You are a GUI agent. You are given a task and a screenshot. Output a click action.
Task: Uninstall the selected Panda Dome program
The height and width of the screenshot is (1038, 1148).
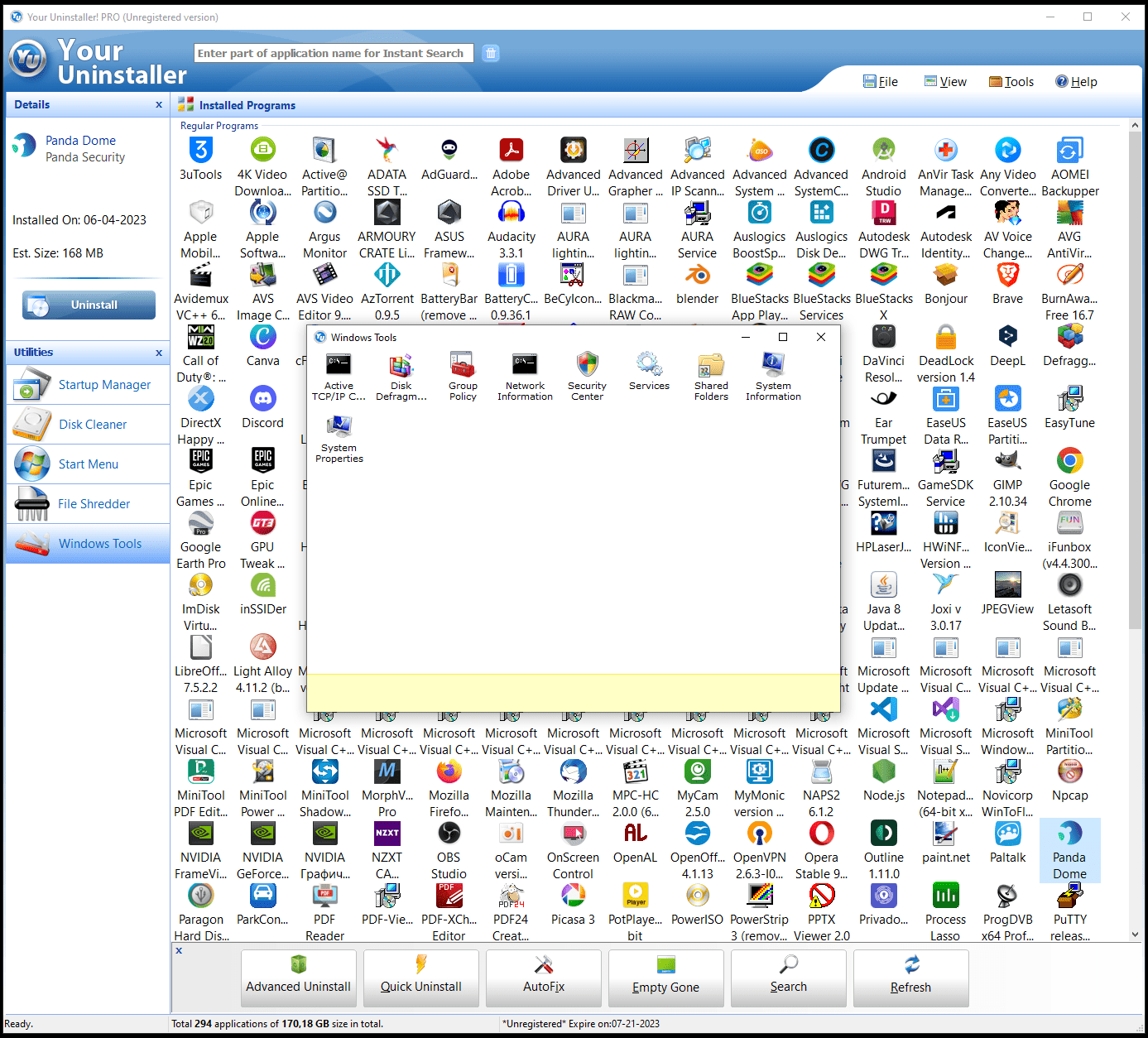[x=89, y=305]
